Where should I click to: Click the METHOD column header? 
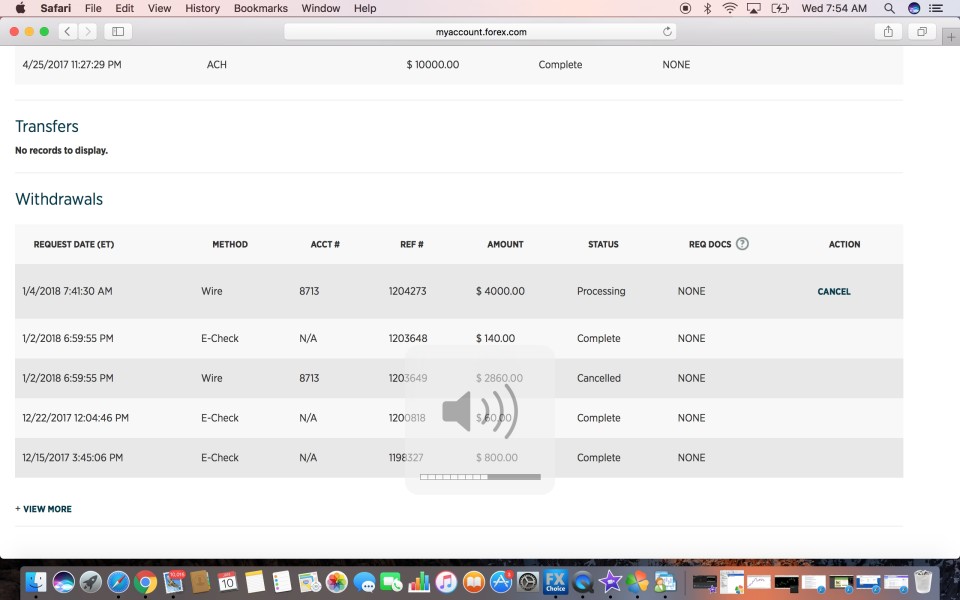pos(230,244)
